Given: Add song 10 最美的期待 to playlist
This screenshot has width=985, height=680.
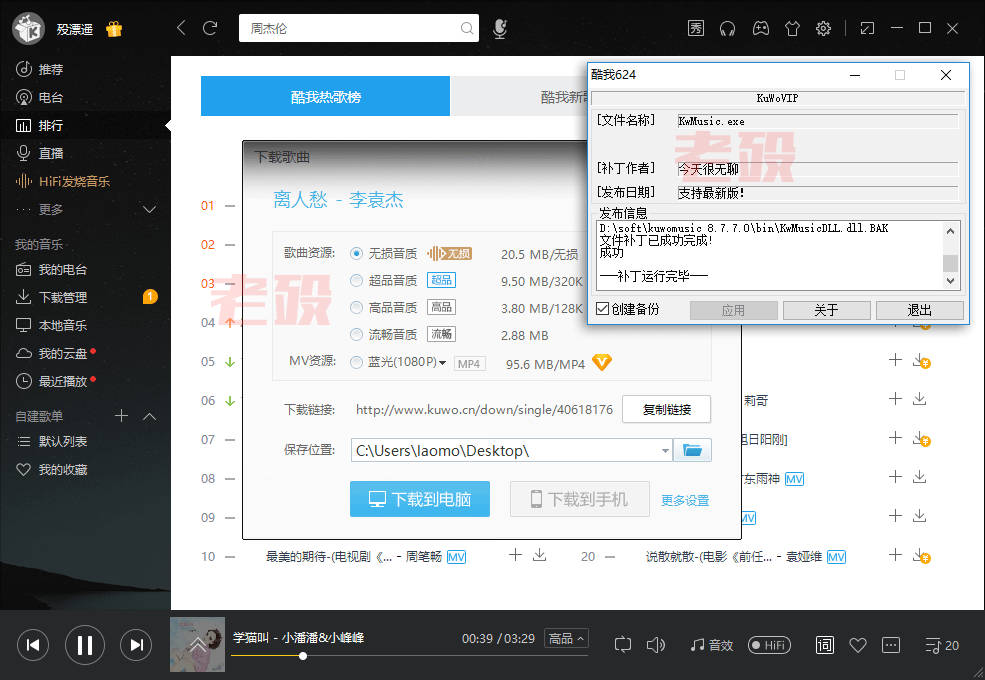Looking at the screenshot, I should (x=515, y=555).
